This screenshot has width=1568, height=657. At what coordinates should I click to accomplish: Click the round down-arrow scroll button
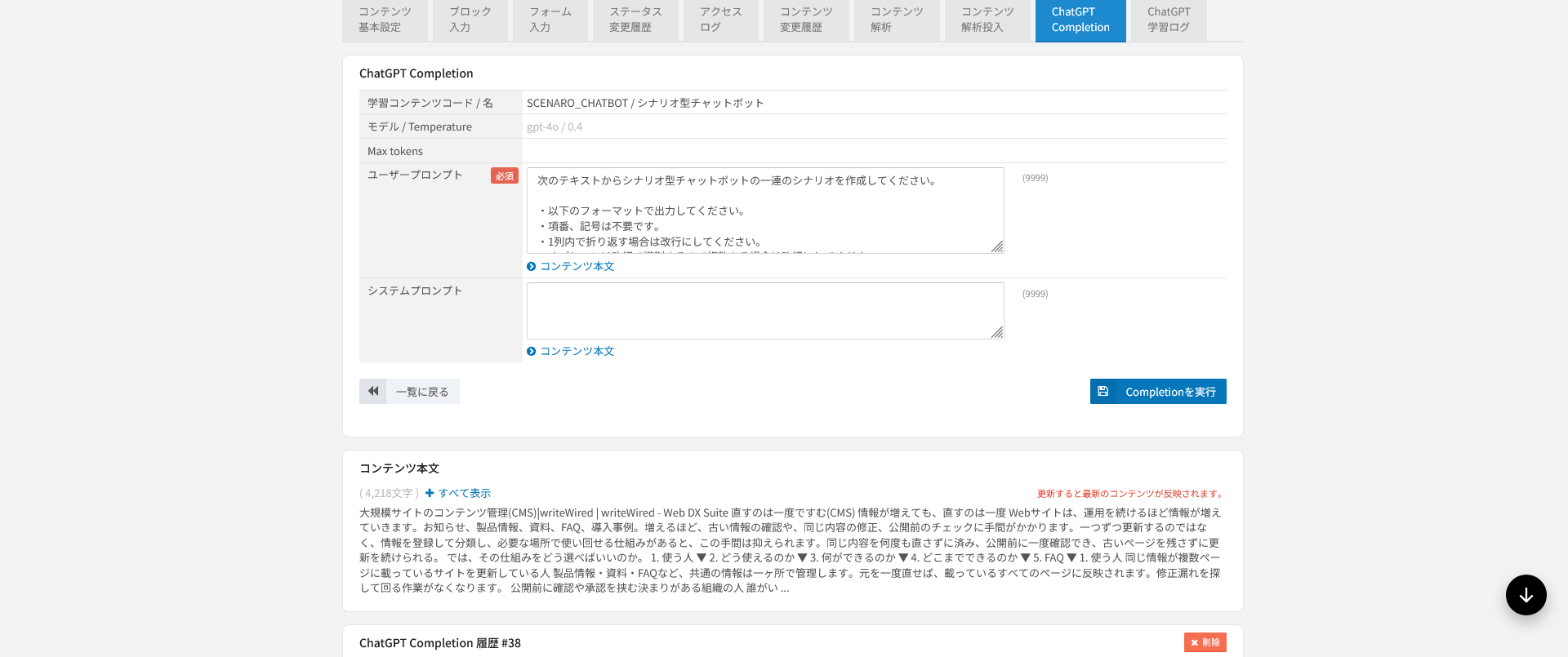[x=1526, y=595]
